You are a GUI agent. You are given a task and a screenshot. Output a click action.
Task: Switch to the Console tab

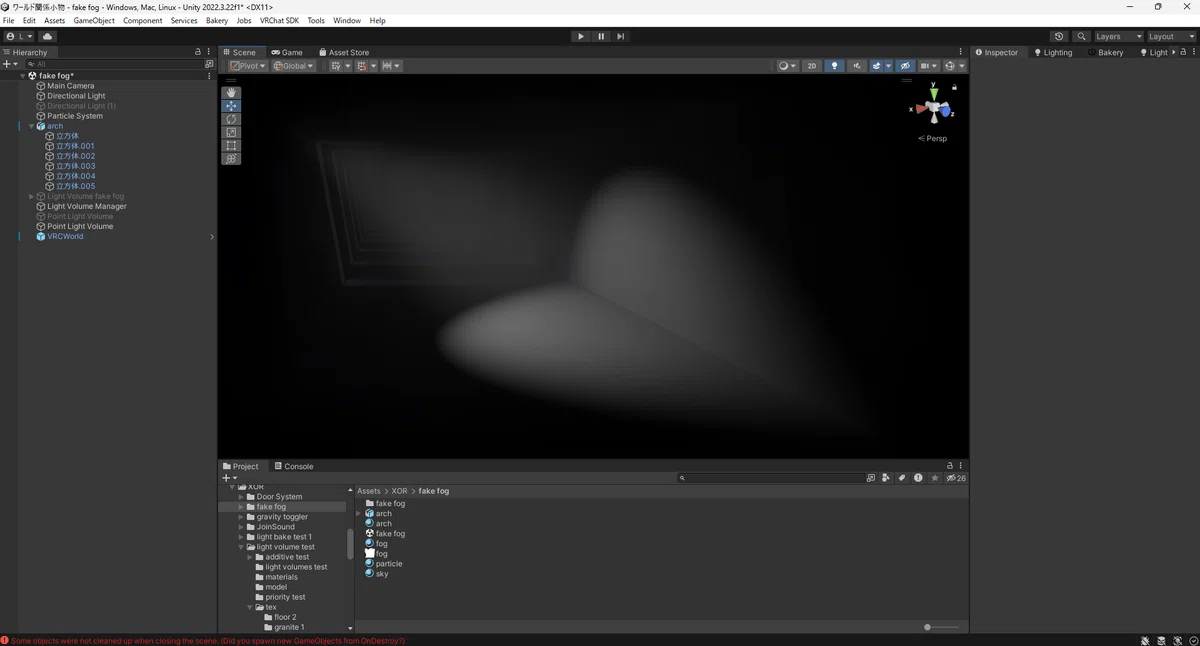(x=293, y=466)
